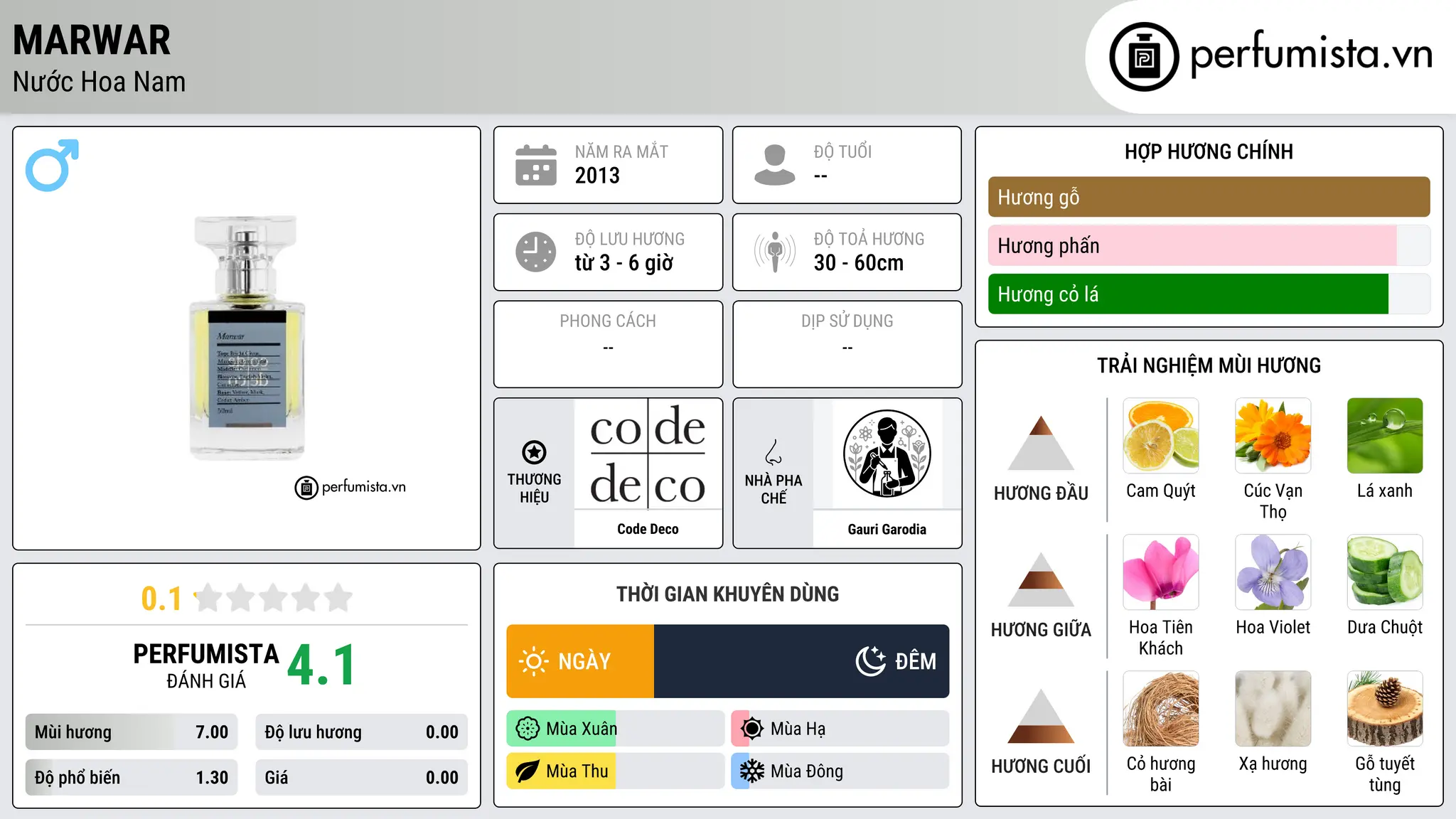Click the leaf icon for Mùa Thu
Screen dimensions: 1456x819
528,771
